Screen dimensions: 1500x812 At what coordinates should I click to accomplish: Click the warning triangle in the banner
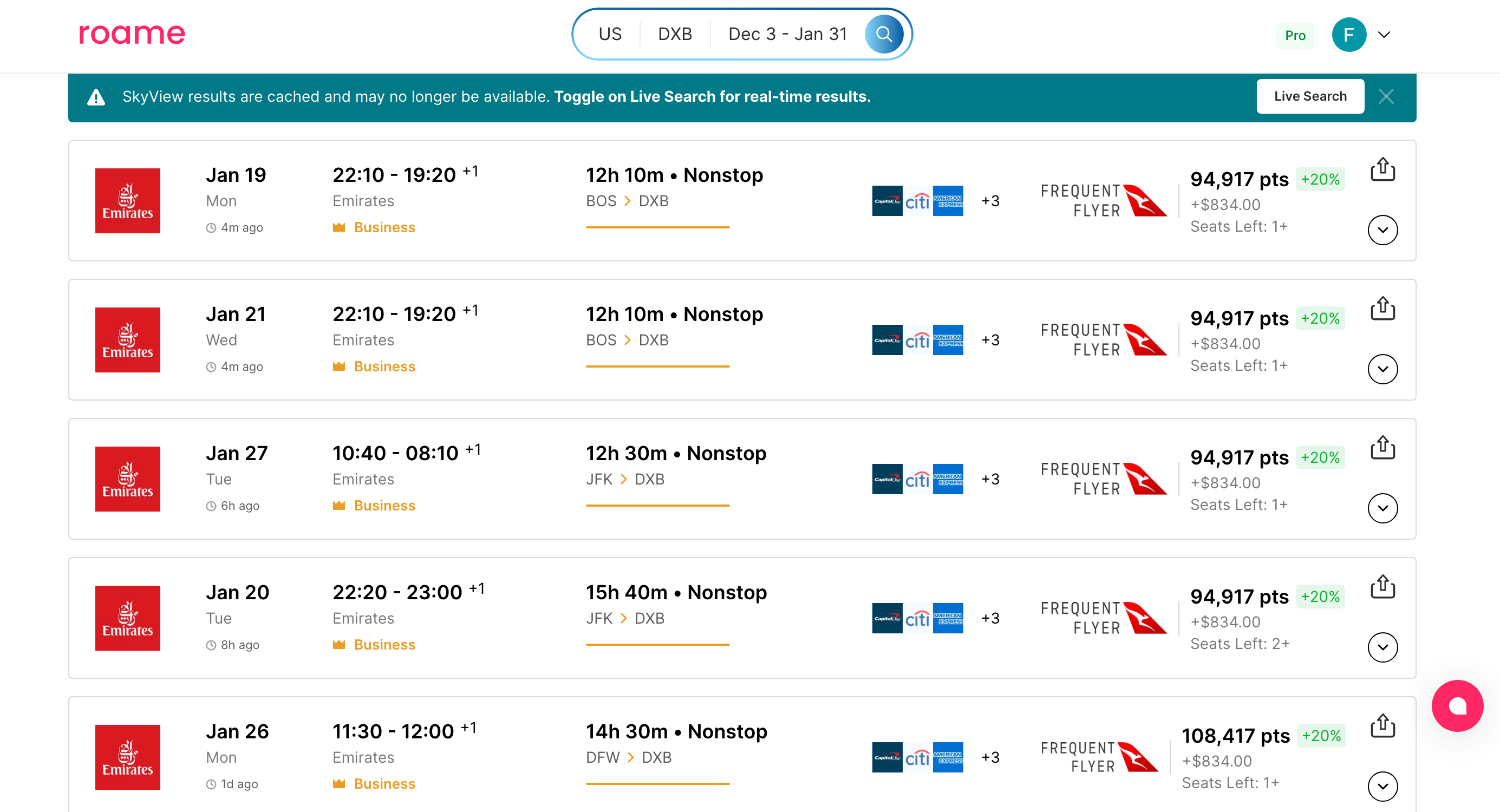[97, 96]
